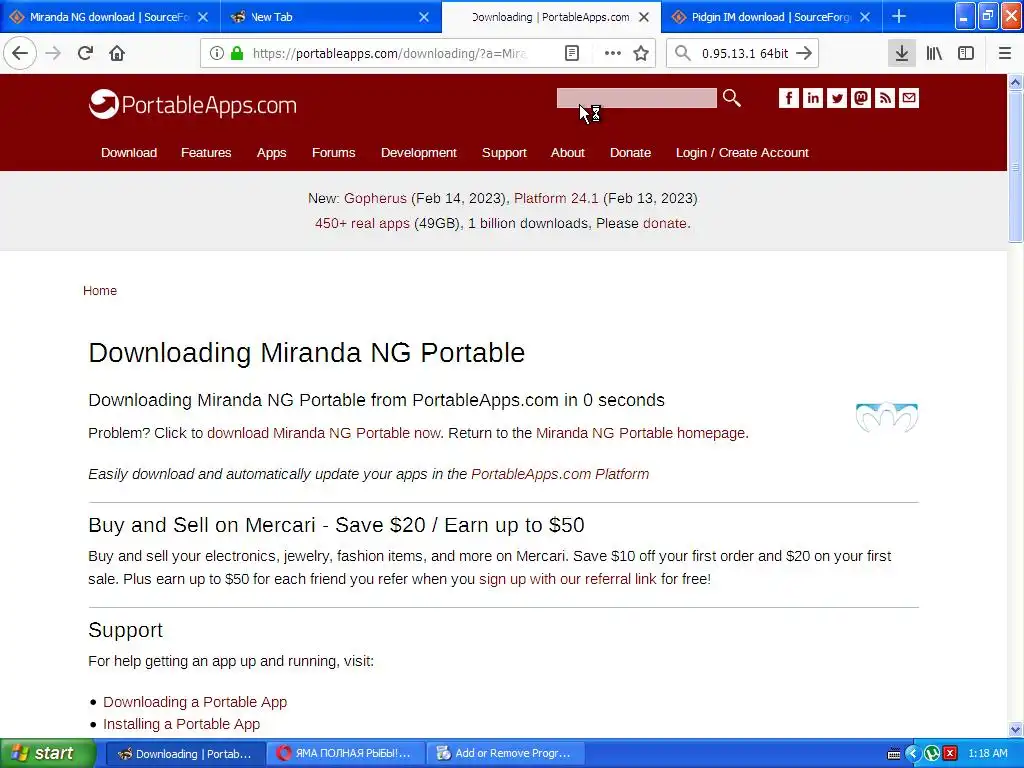Click the taskbar clock 1:18 AM
The width and height of the screenshot is (1024, 768).
(987, 753)
